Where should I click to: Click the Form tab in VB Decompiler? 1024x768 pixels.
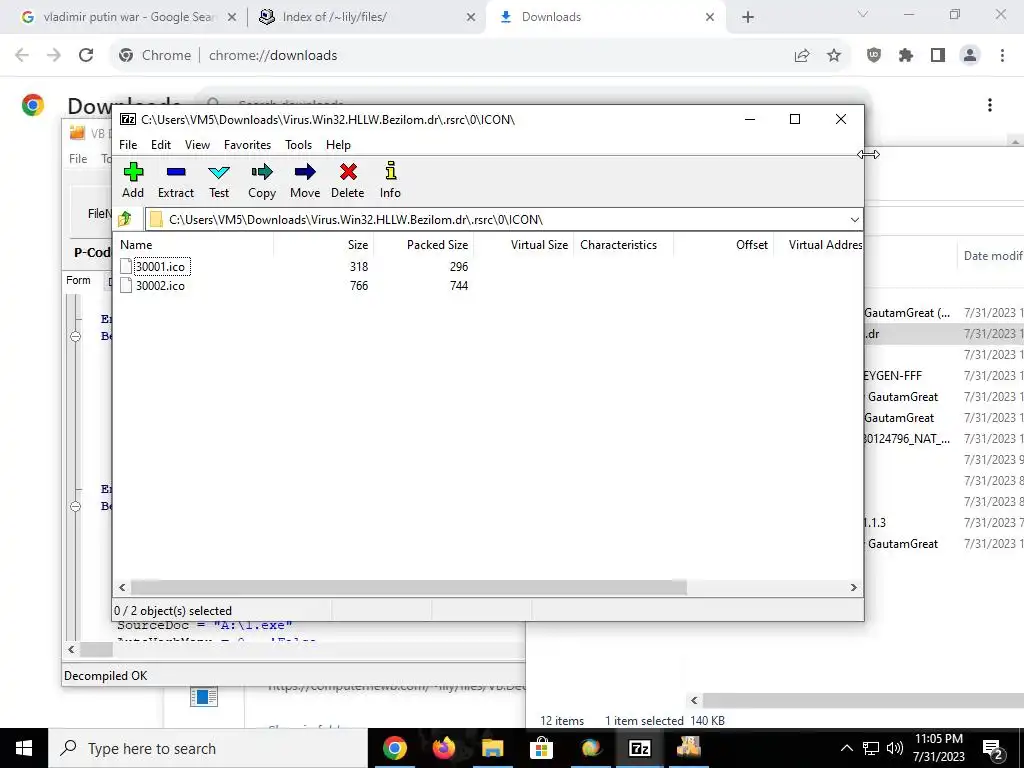point(78,280)
